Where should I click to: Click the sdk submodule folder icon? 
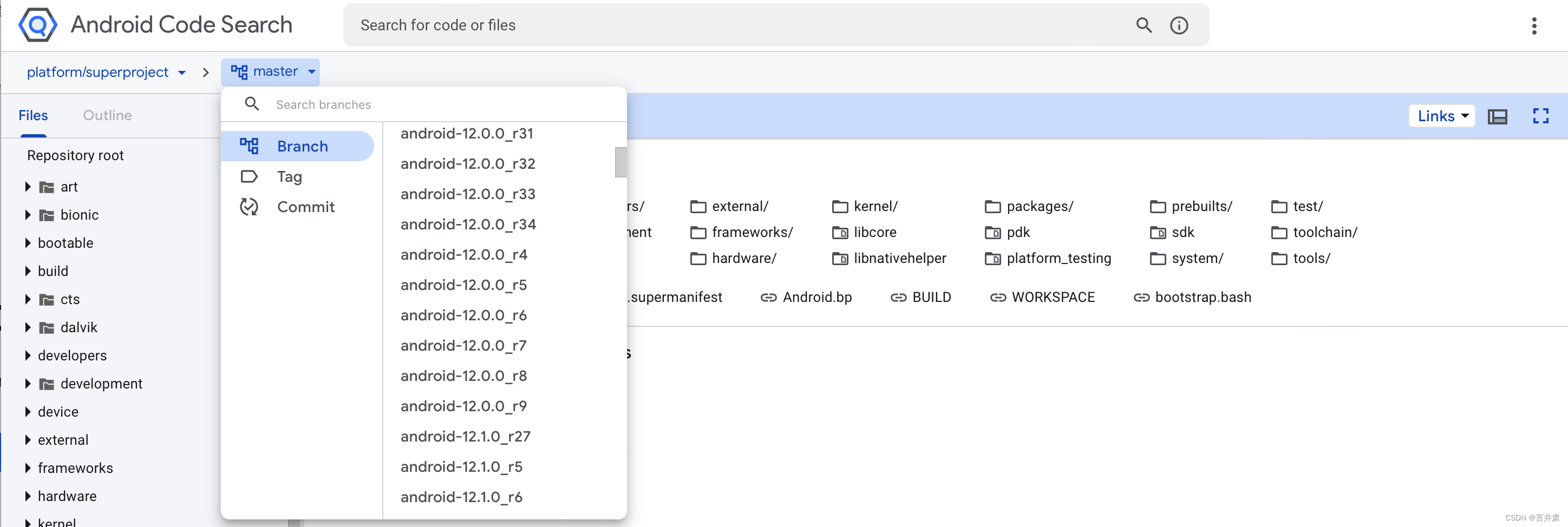(1158, 233)
